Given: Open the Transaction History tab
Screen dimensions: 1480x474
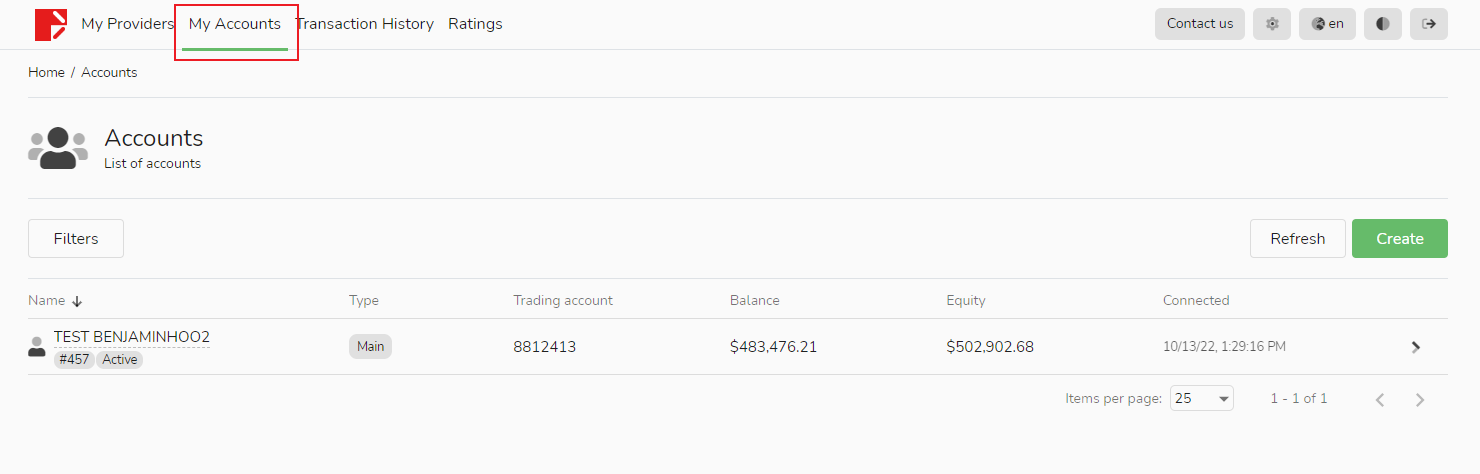Looking at the screenshot, I should click(365, 24).
